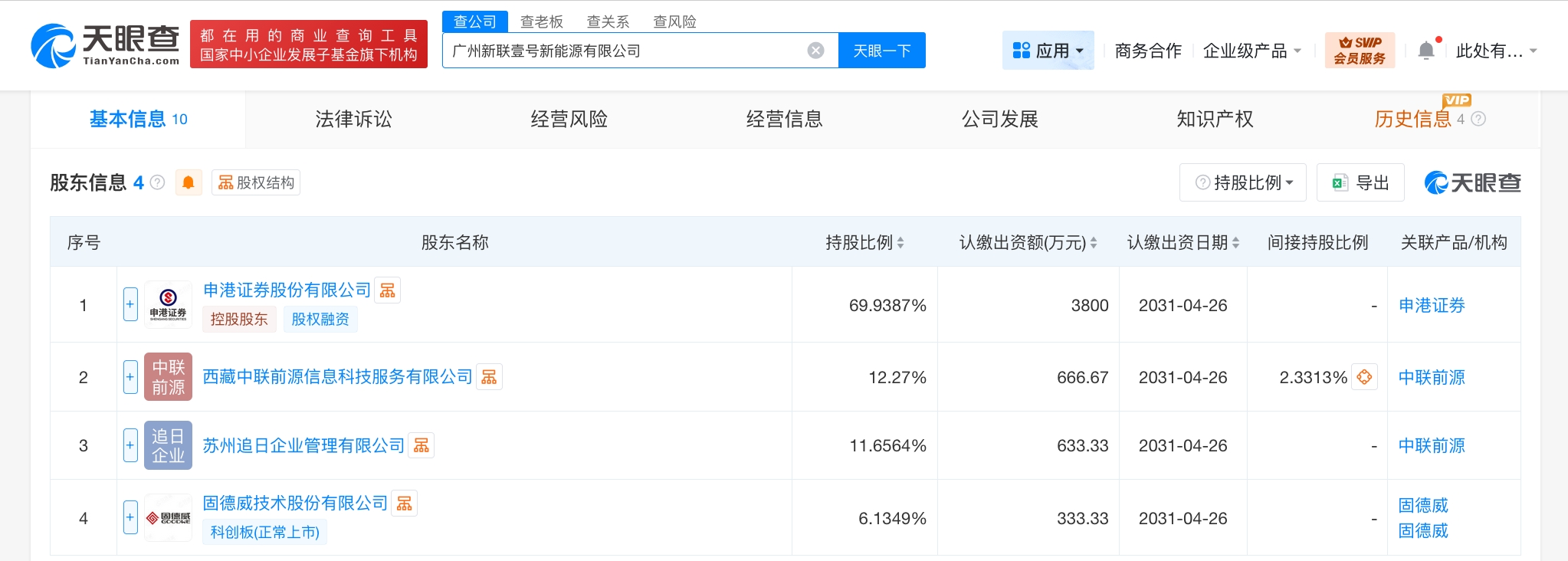Open the 法律诉讼 tab

pos(353,119)
